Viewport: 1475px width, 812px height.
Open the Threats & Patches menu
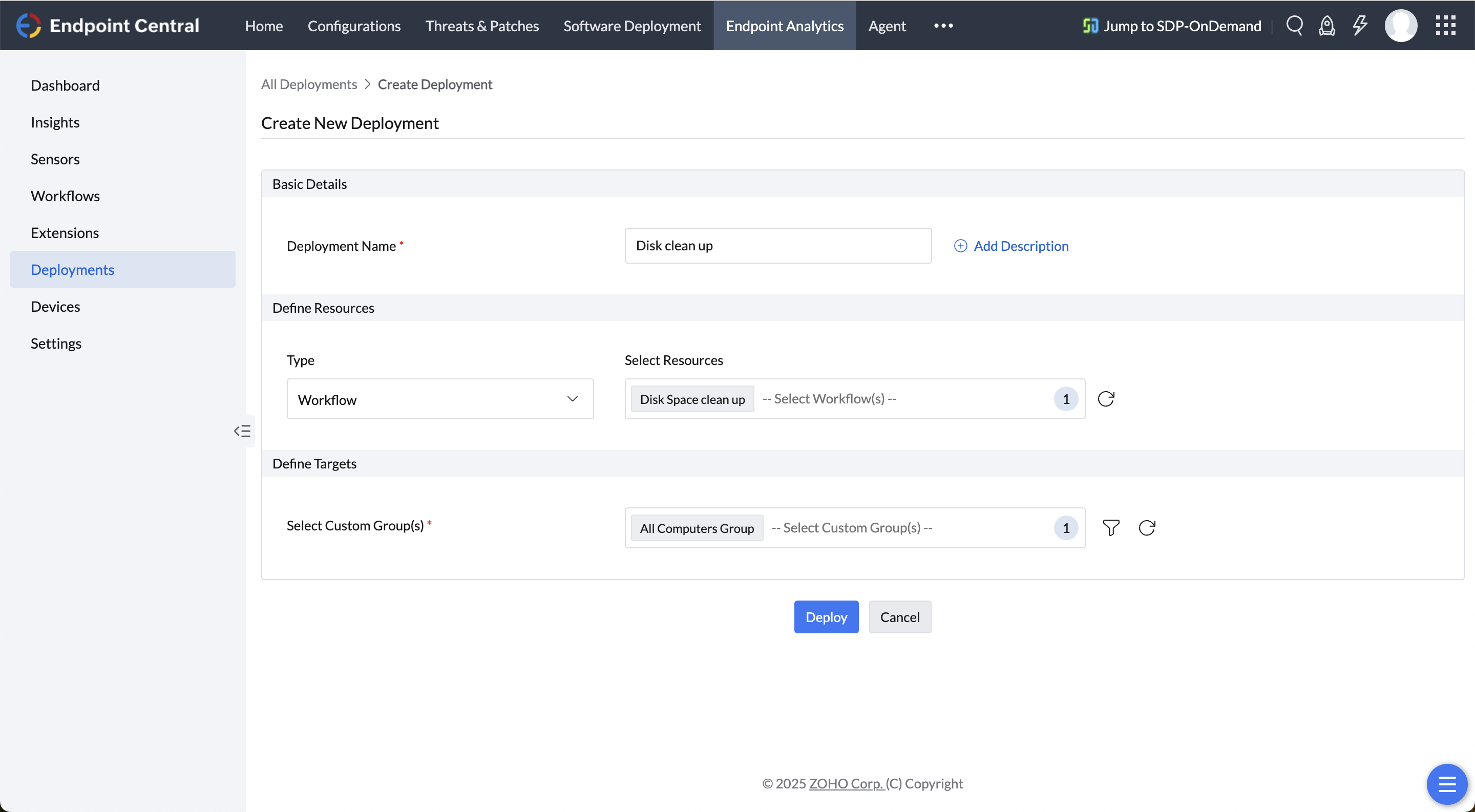pyautogui.click(x=481, y=25)
